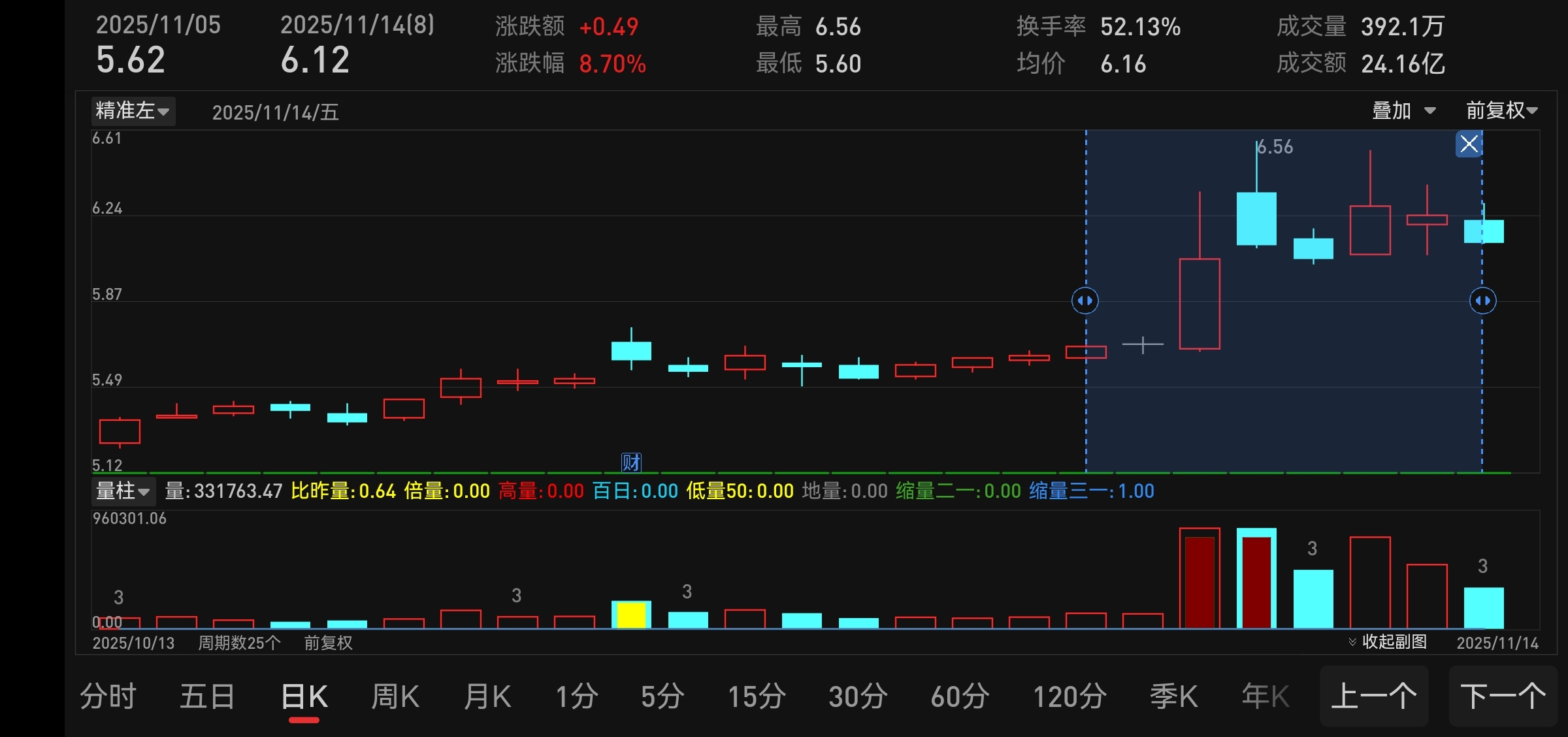Switch to the 分时 tab
1568x737 pixels.
[x=108, y=696]
